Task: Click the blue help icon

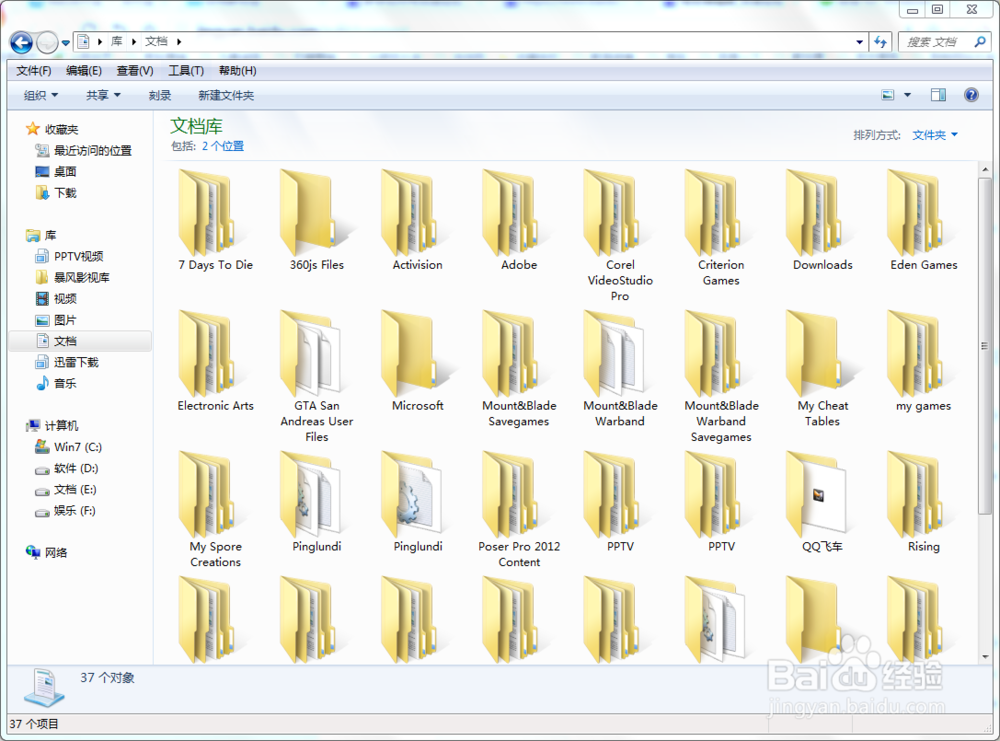Action: click(971, 95)
